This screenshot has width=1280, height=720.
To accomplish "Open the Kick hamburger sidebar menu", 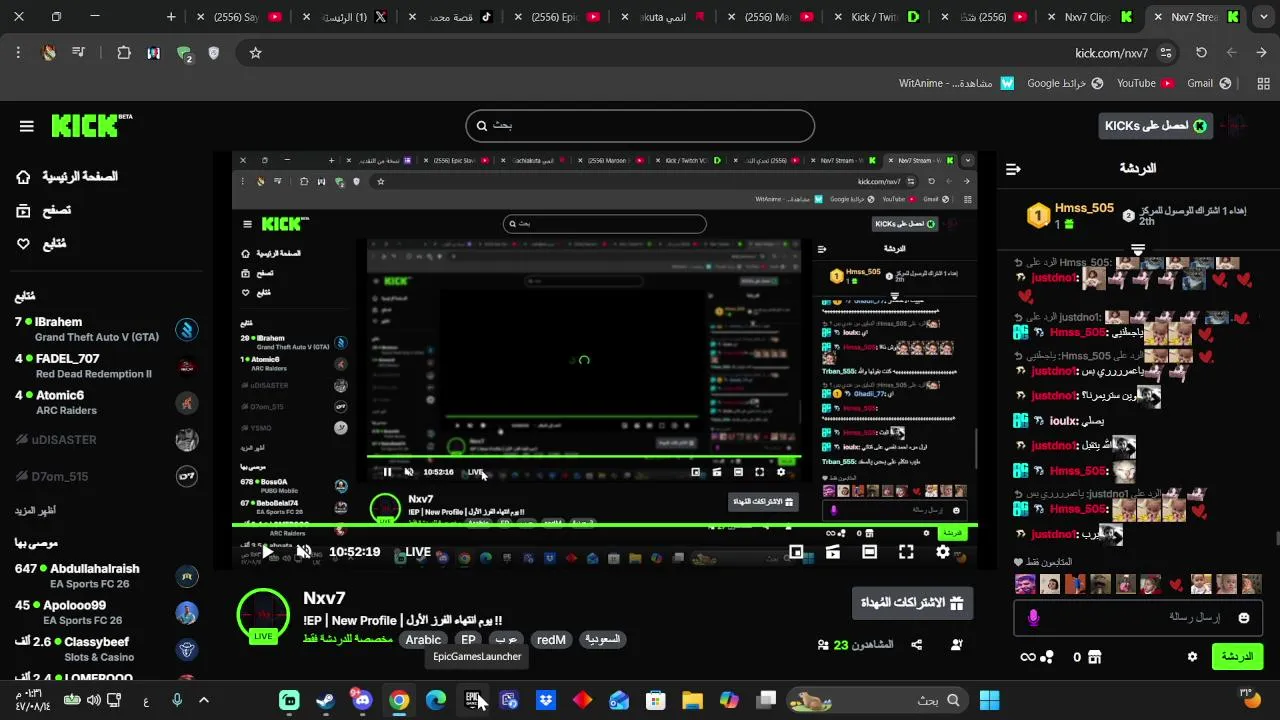I will point(27,126).
